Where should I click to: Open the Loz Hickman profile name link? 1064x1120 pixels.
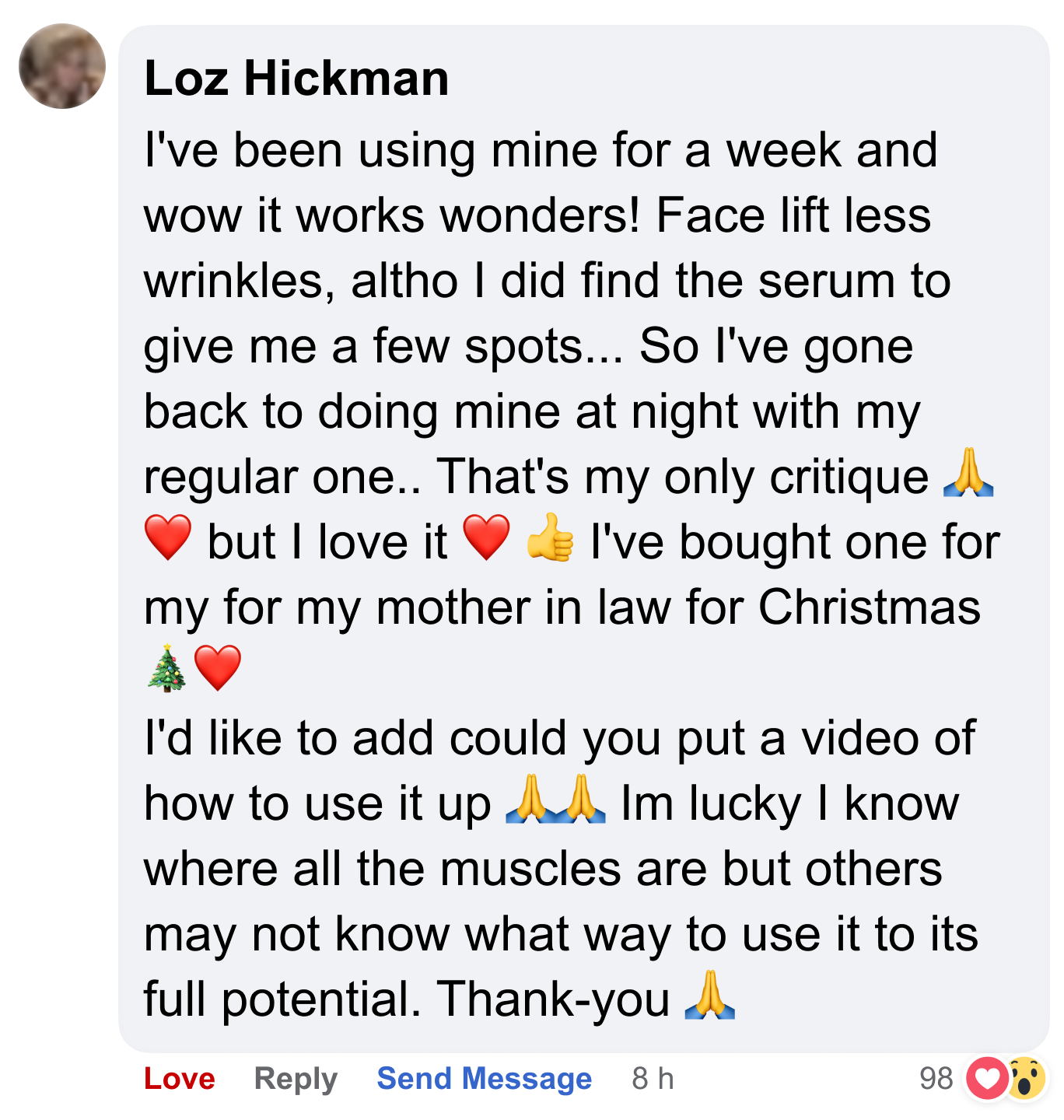(x=296, y=79)
